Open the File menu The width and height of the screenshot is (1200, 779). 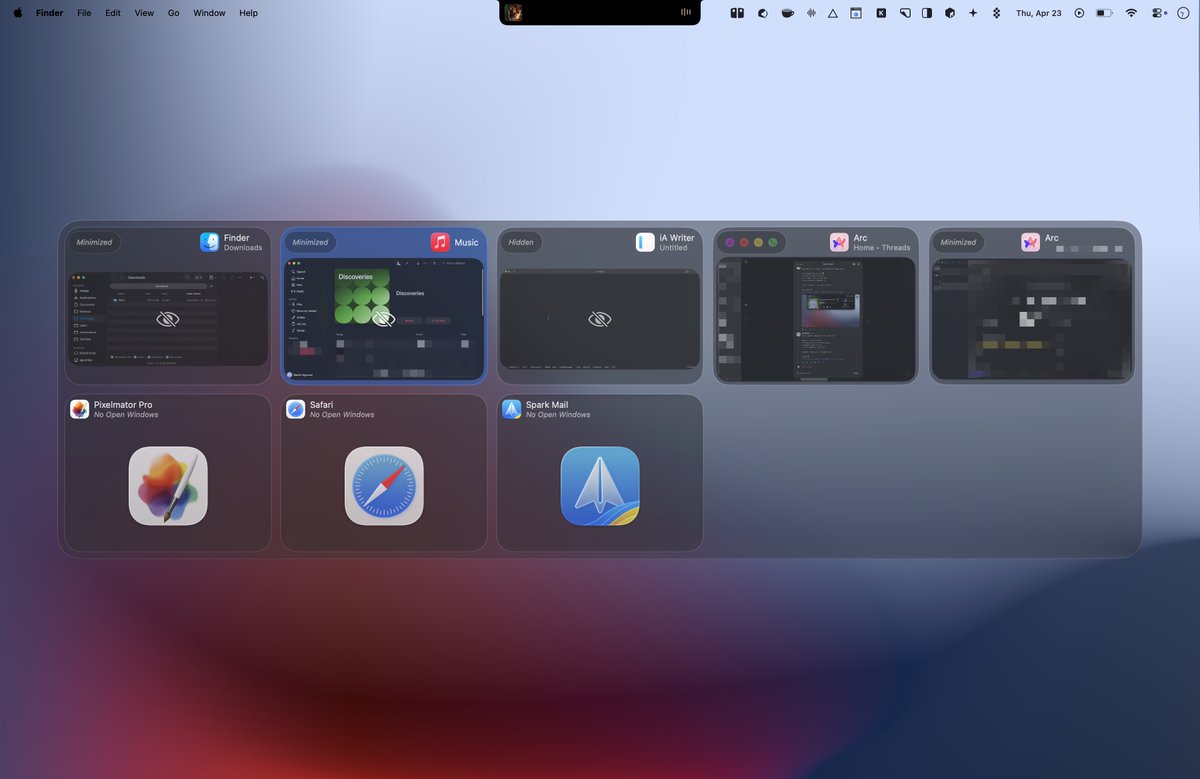tap(84, 13)
